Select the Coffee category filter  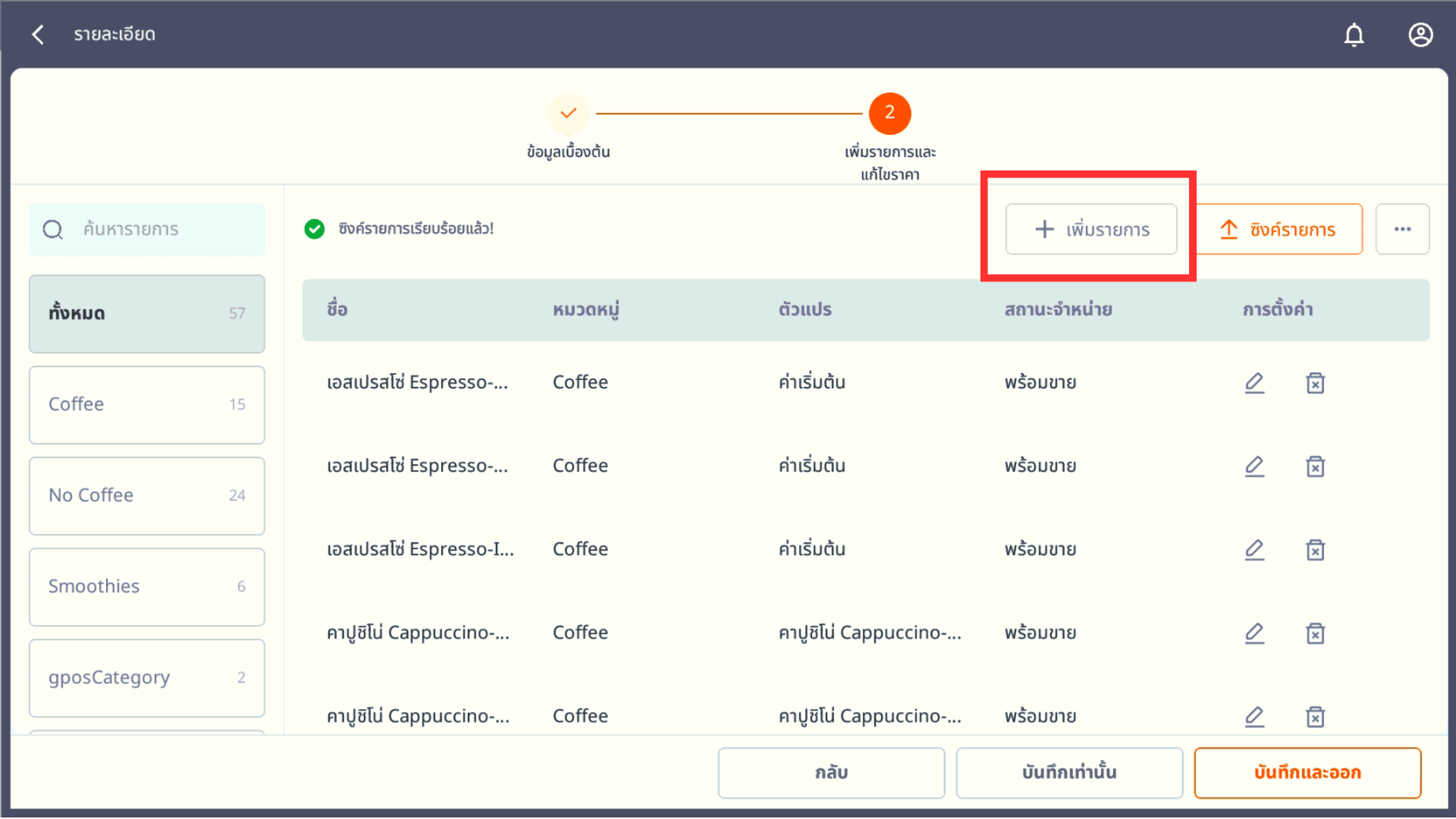(146, 404)
